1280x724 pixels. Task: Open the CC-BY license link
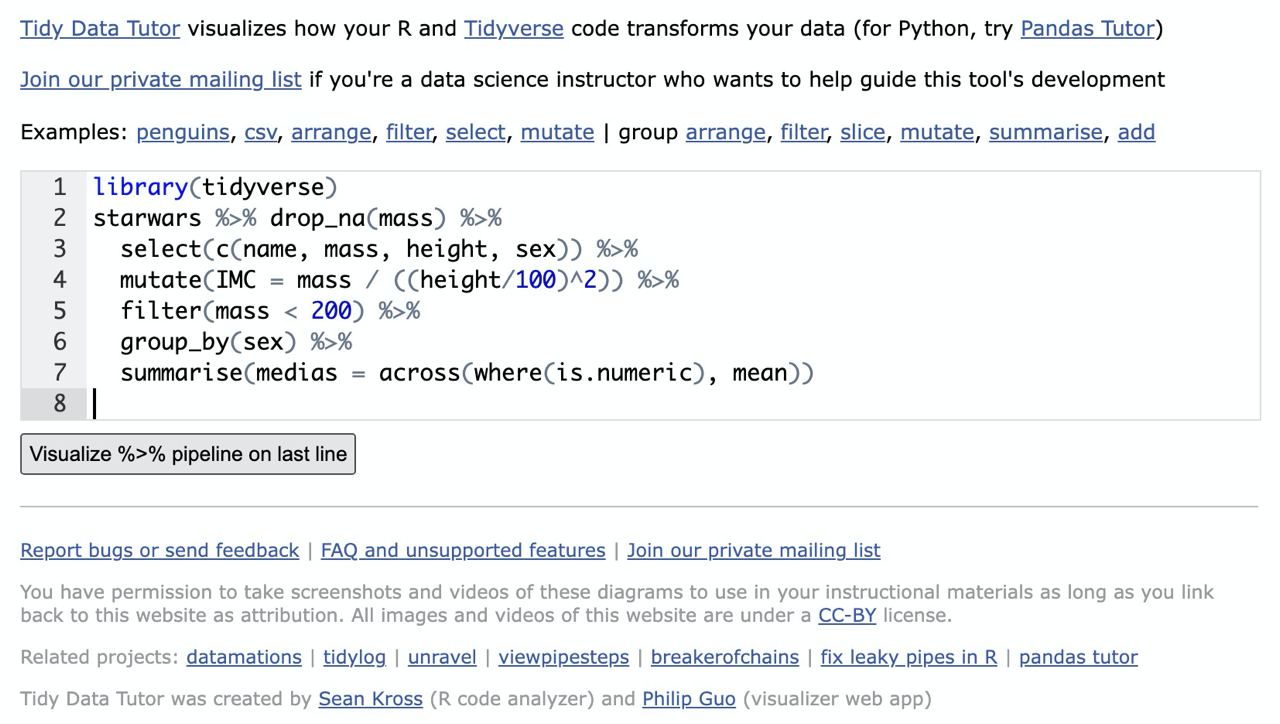tap(847, 615)
